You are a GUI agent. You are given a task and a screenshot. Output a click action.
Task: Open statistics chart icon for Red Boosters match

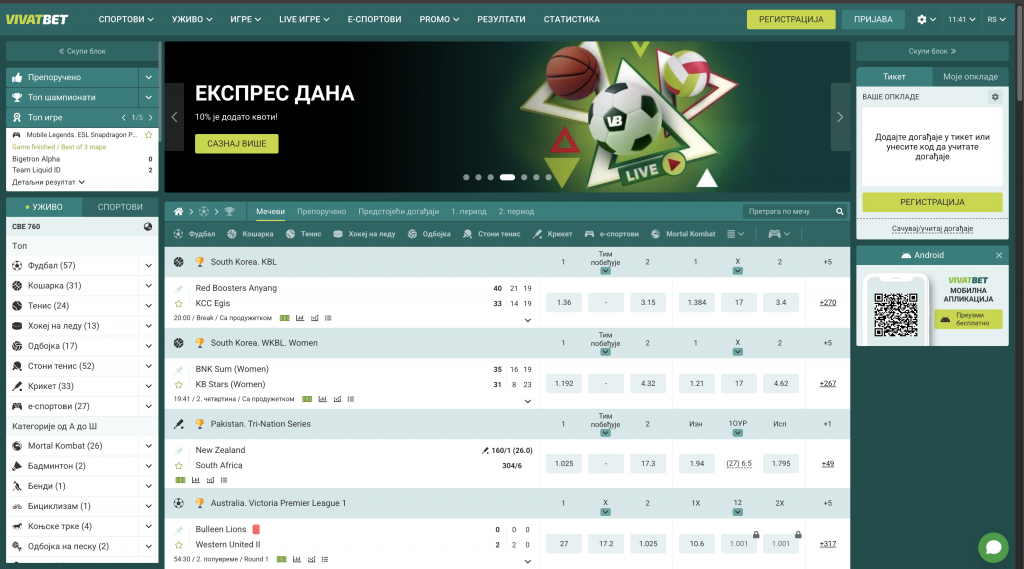(x=300, y=318)
